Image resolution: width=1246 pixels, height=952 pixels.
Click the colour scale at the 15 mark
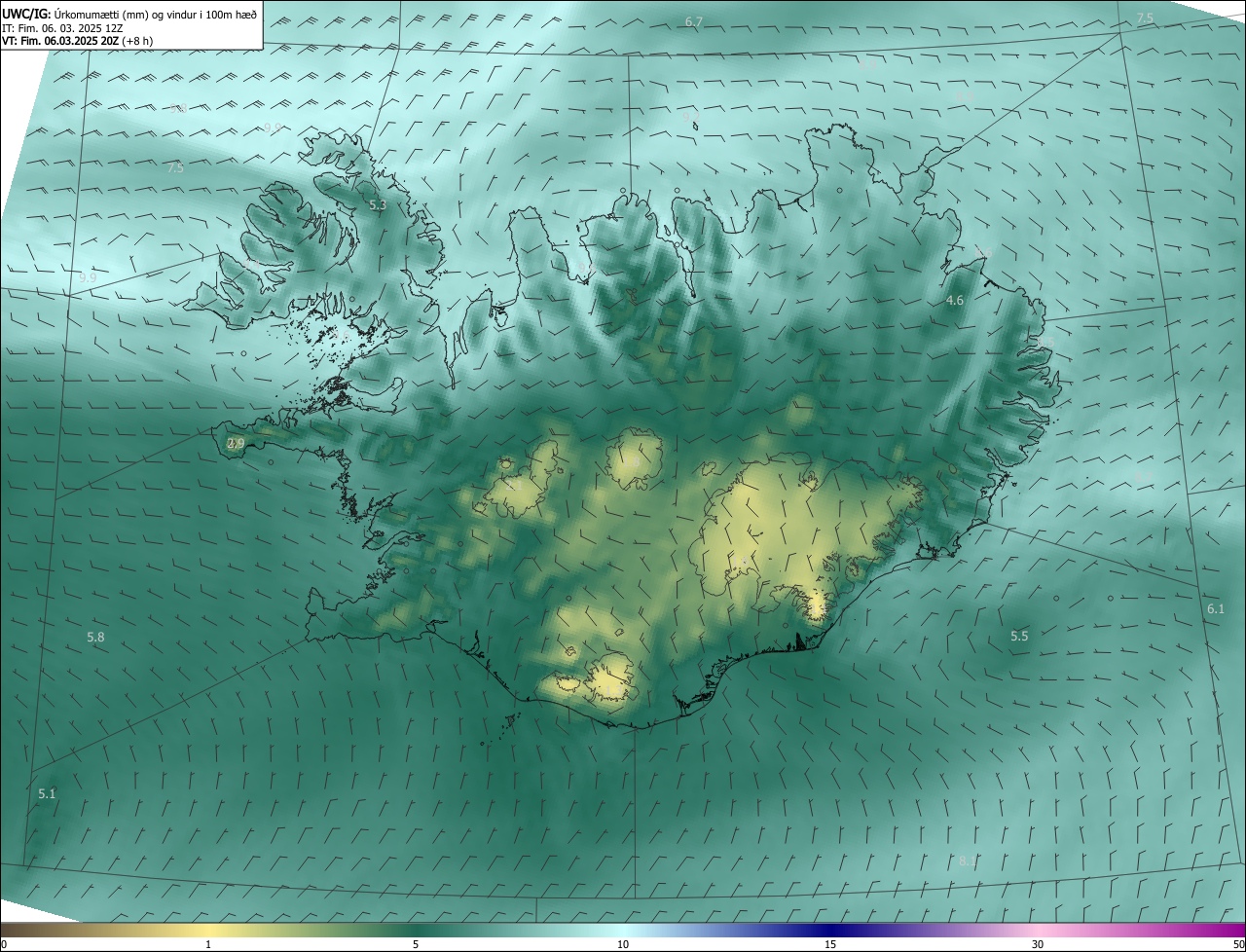[830, 945]
